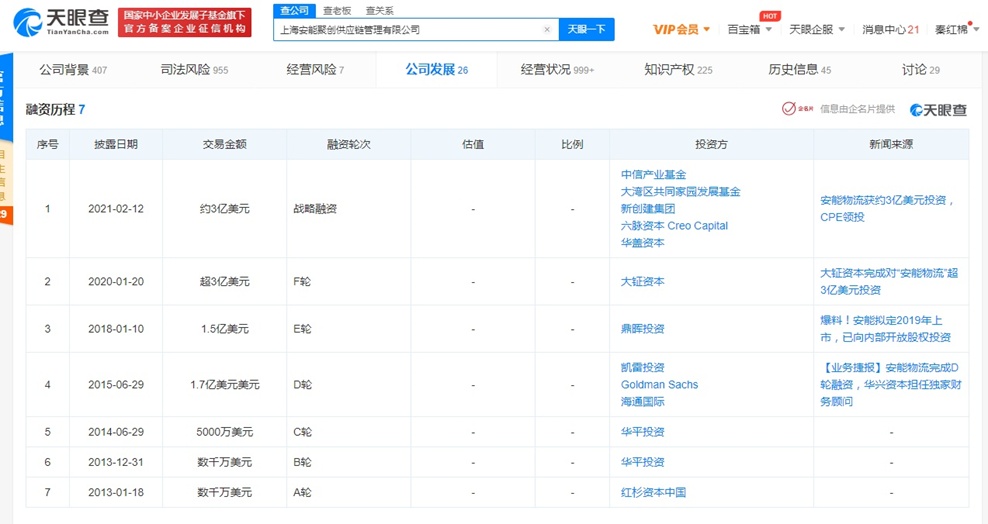Open 消息中心 notifications

point(890,30)
